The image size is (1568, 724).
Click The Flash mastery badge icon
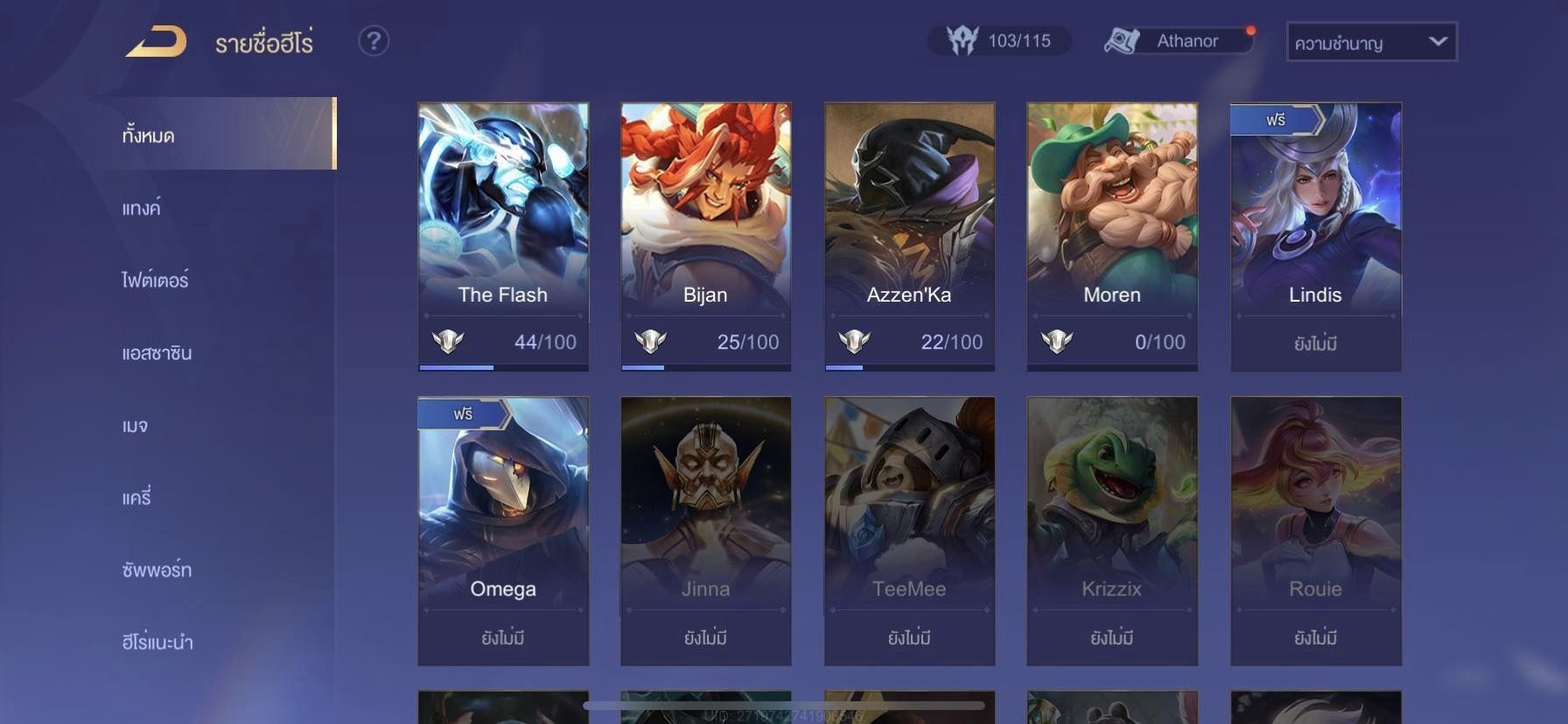448,341
